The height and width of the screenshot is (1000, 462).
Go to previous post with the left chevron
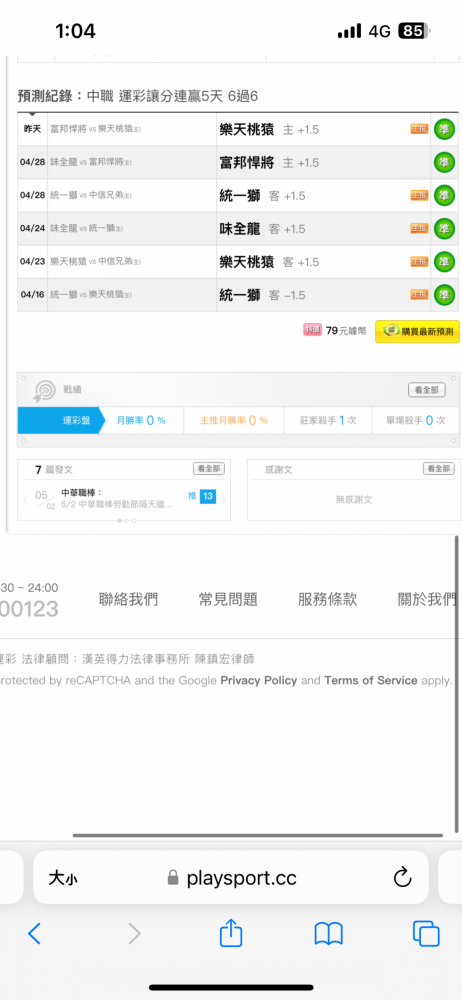pos(26,499)
